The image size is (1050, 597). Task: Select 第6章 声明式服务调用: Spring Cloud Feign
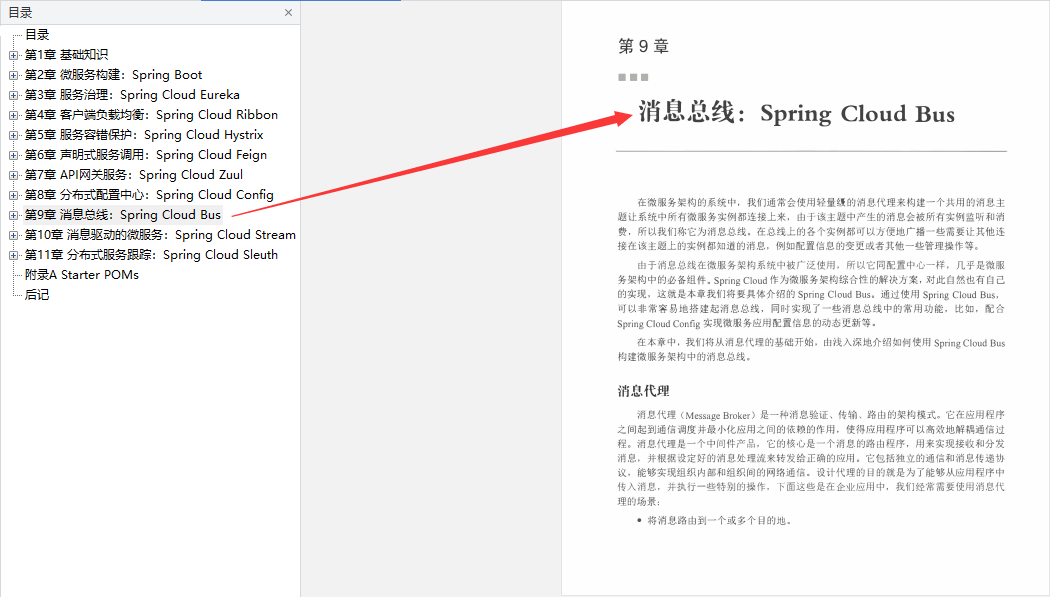(146, 155)
